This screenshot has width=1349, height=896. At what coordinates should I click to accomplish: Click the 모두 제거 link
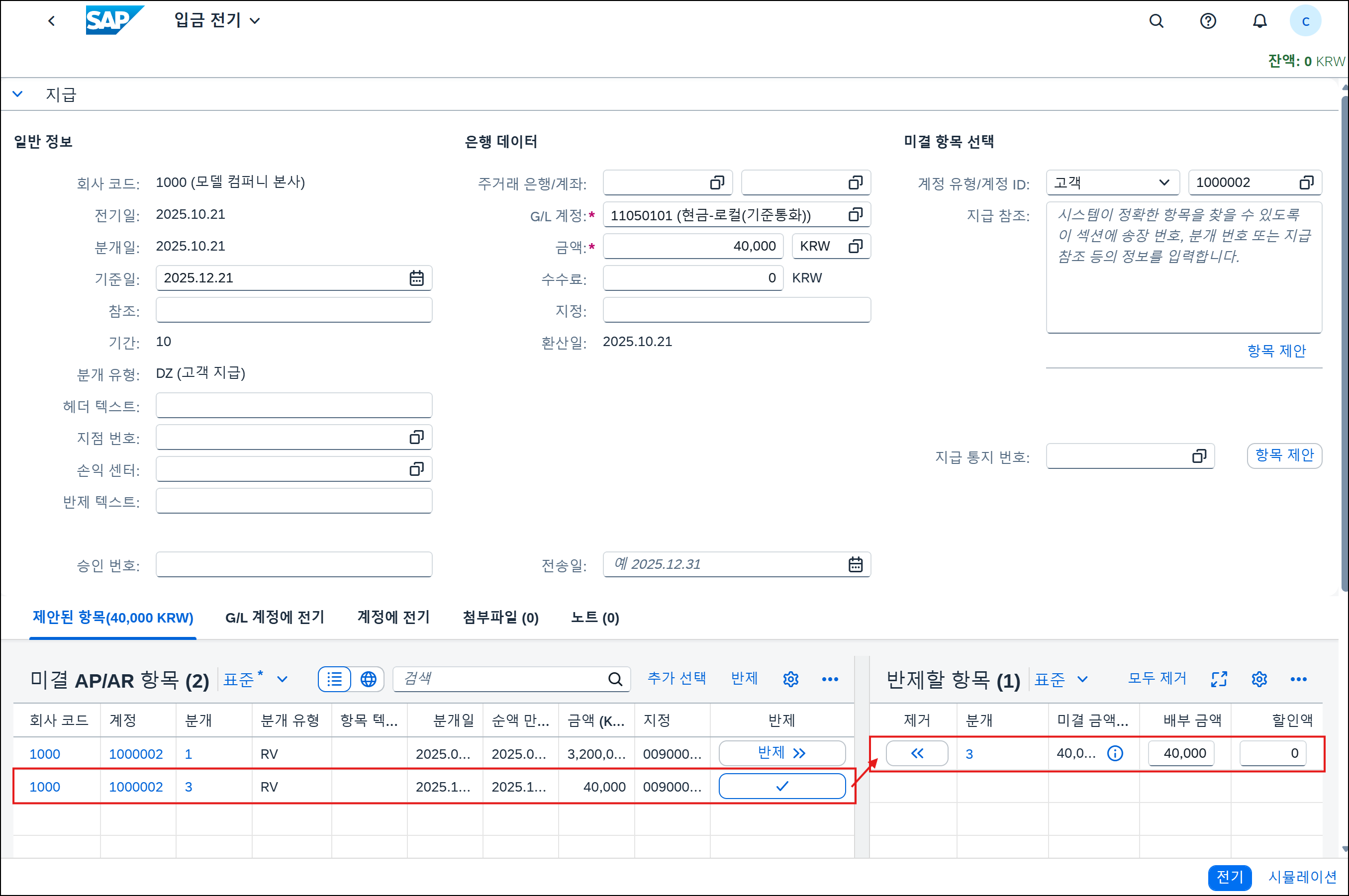tap(1156, 679)
